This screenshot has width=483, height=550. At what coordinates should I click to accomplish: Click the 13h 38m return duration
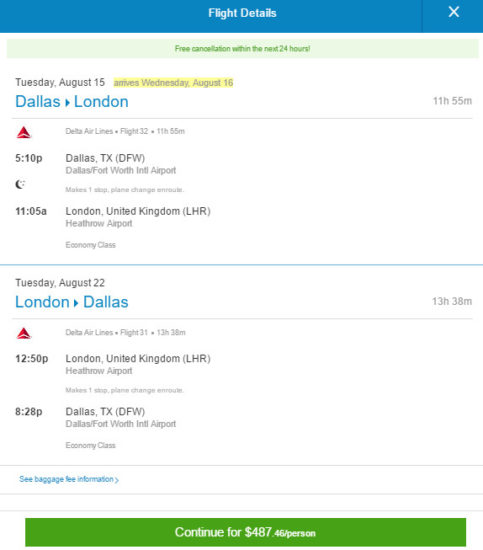tap(452, 301)
